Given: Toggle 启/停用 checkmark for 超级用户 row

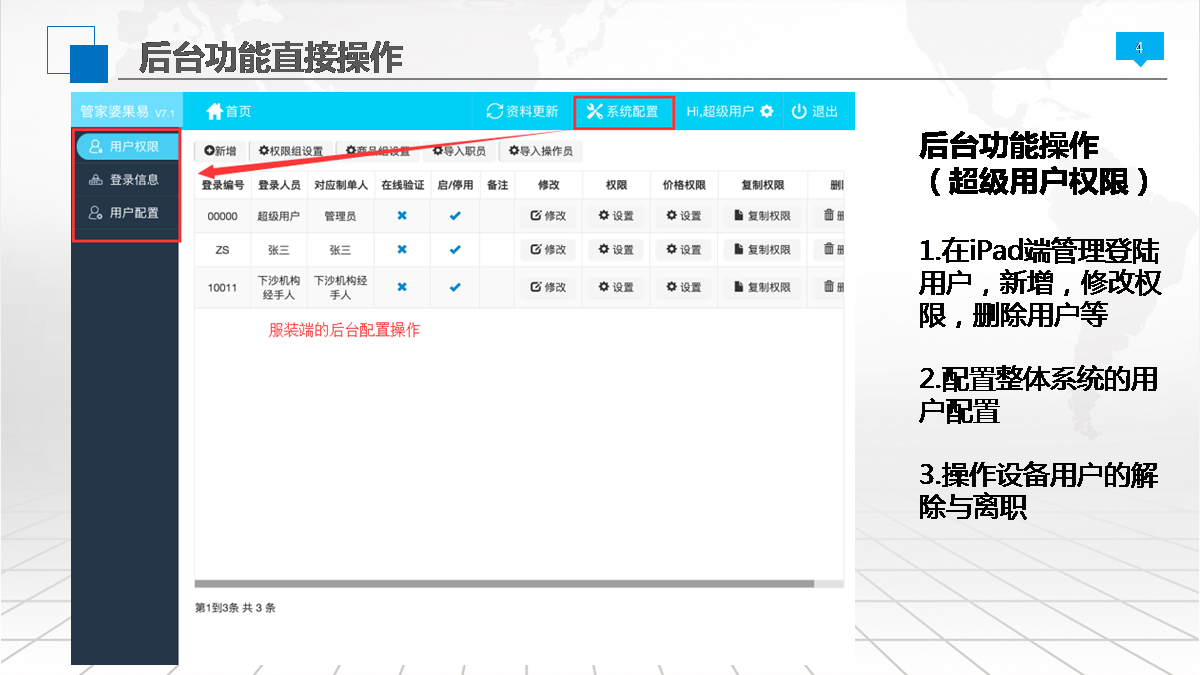Looking at the screenshot, I should (455, 216).
